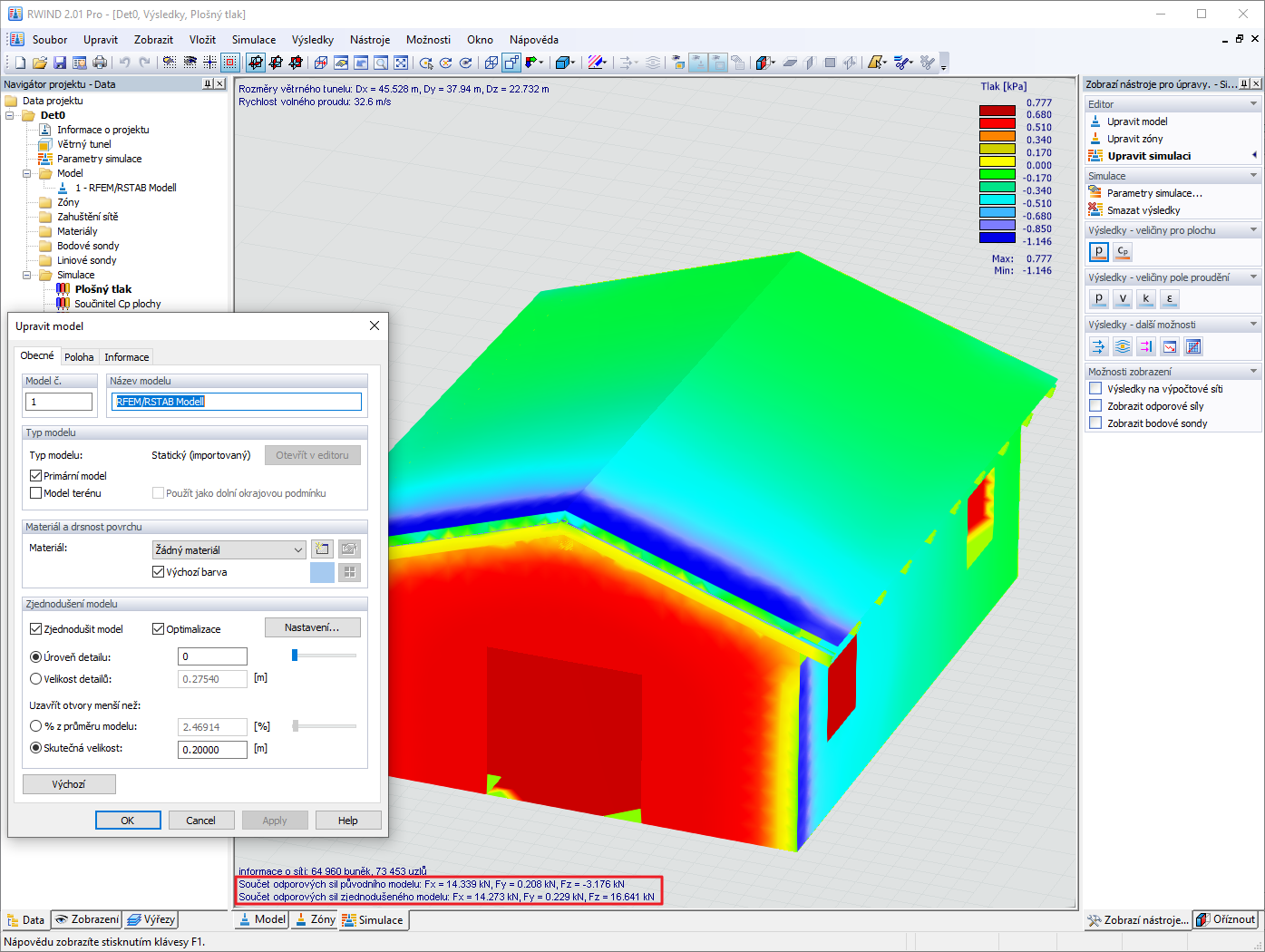This screenshot has height=952, width=1265.
Task: Switch to the Zóny bottom tab
Action: [315, 919]
